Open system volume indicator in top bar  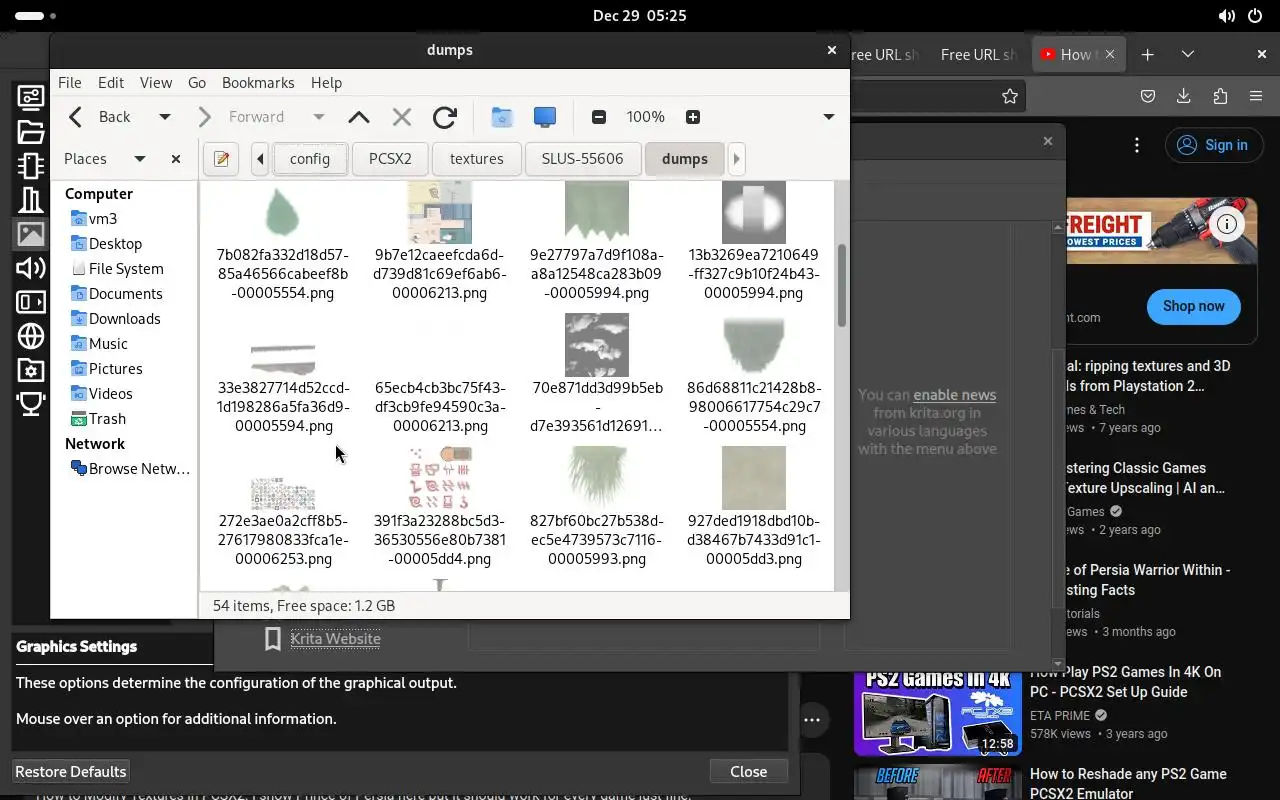1227,16
